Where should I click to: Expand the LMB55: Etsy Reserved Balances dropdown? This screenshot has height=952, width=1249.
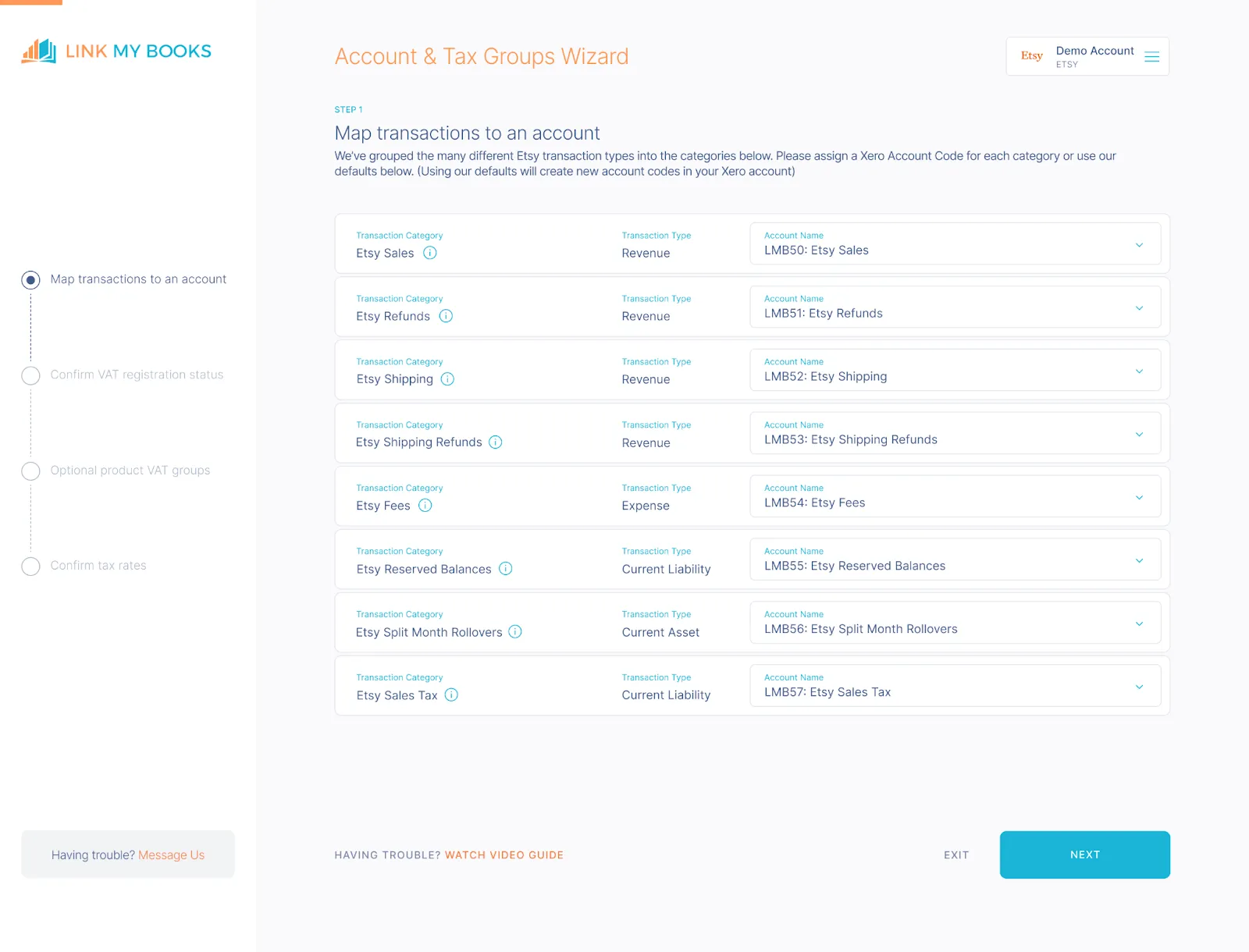(x=955, y=560)
